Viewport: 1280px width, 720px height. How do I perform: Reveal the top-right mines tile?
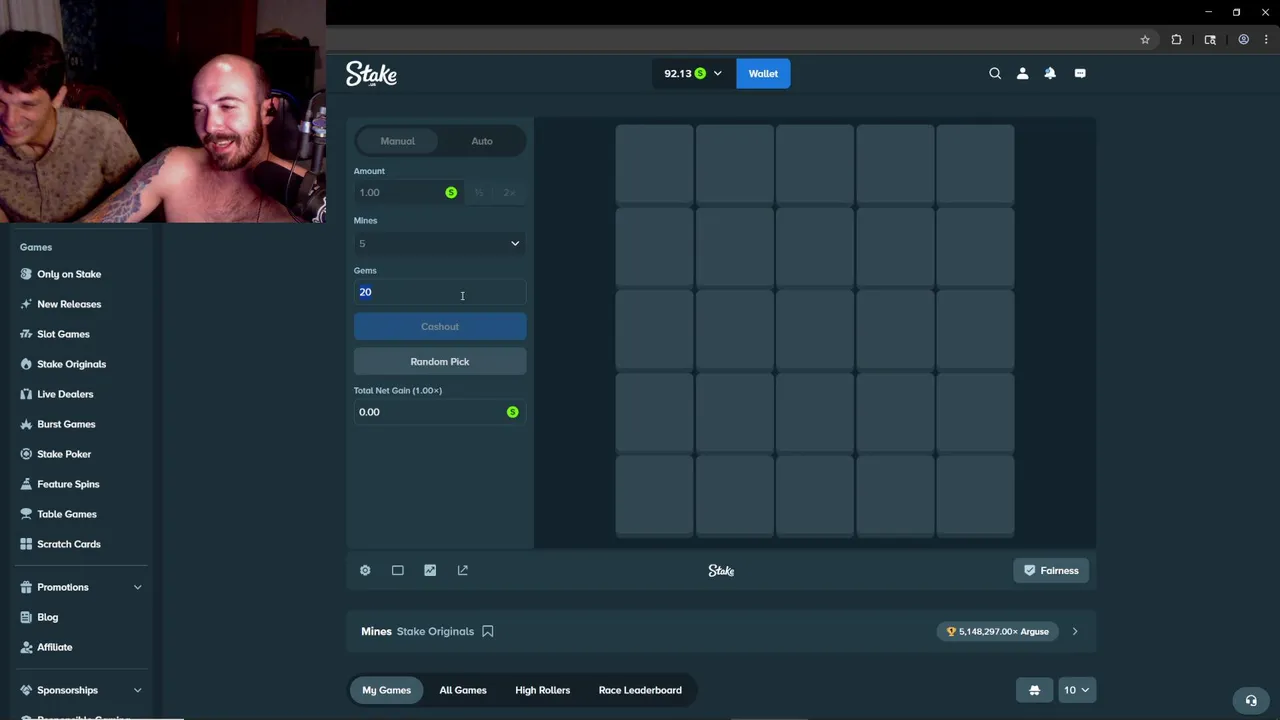point(975,164)
